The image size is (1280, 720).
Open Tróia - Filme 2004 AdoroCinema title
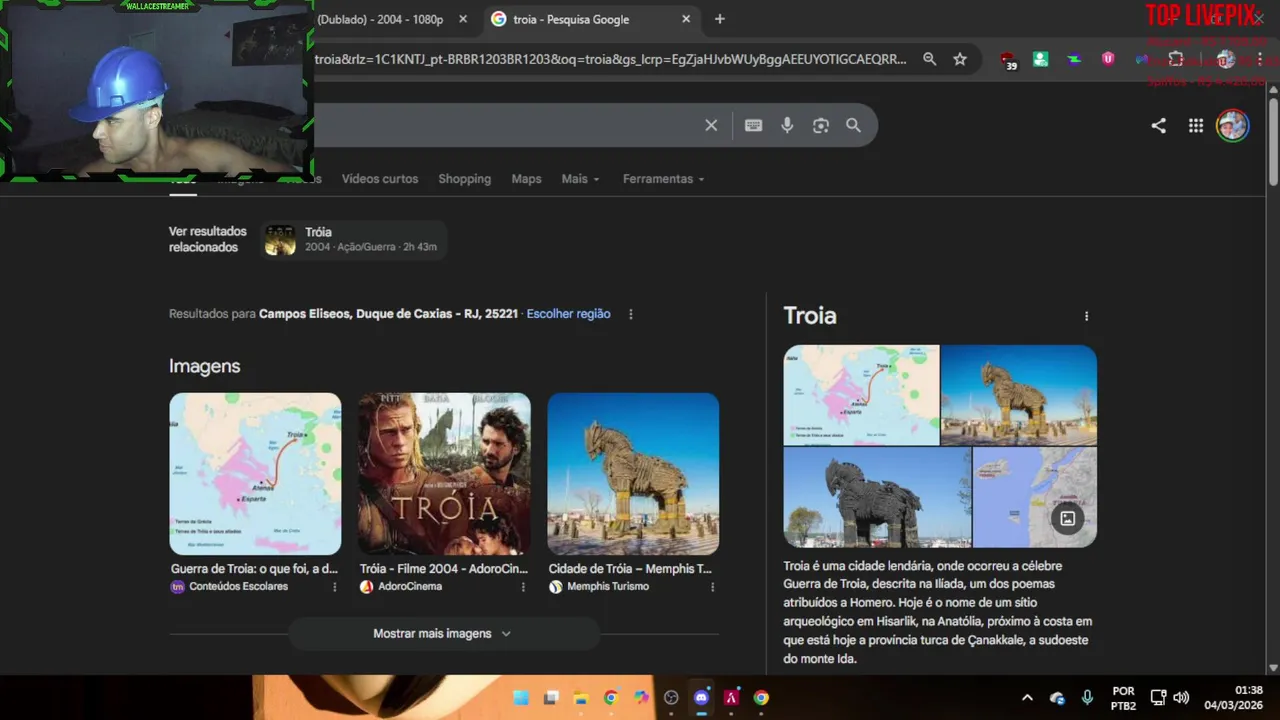coord(443,569)
